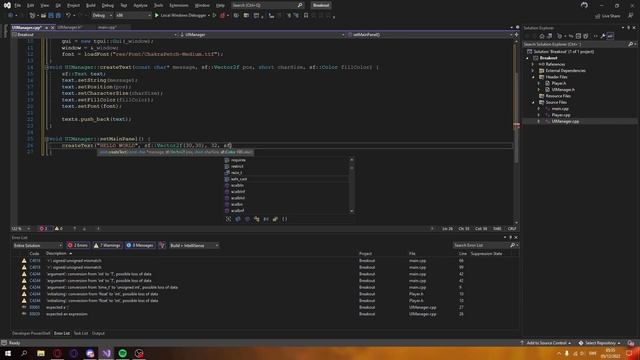The height and width of the screenshot is (360, 640).
Task: Click the wrench Properties icon in Solution Explorer
Action: click(603, 36)
